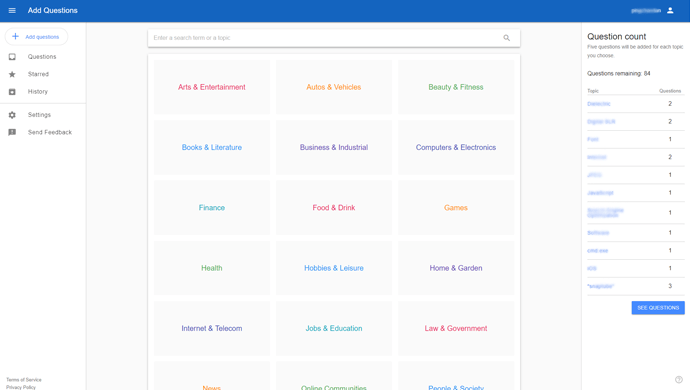
Task: Click the JavaScript topic link
Action: tap(600, 193)
